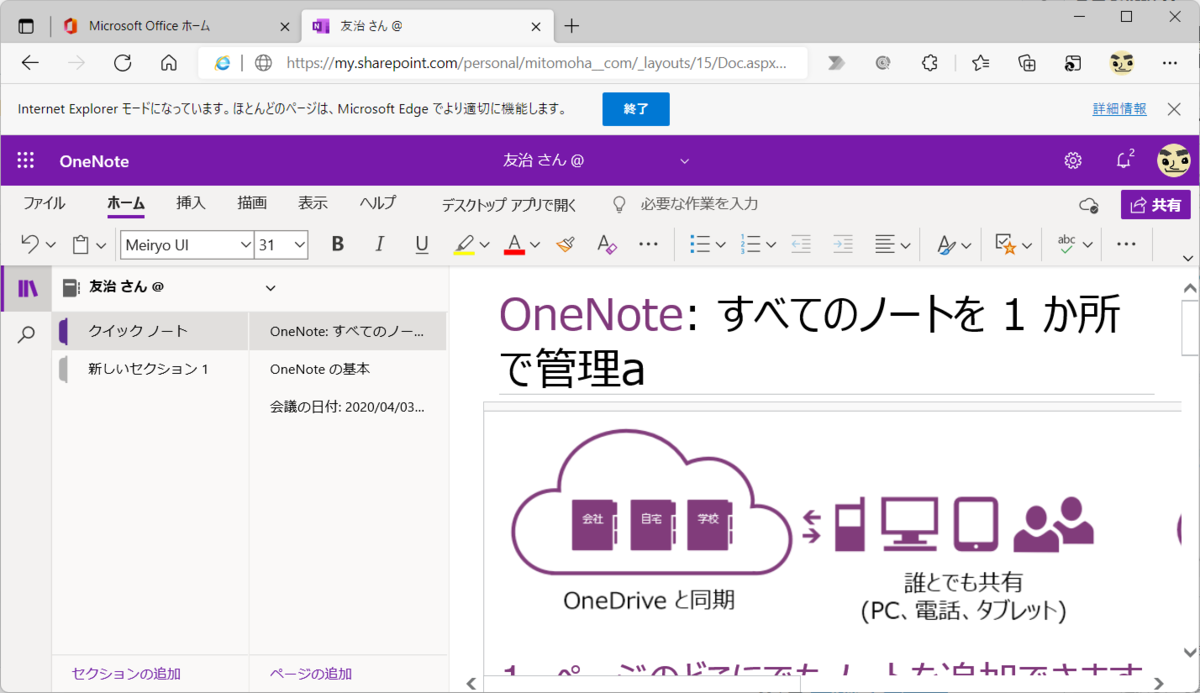Open Edge Favorites star icon
Screen dimensions: 1200x693
pos(980,63)
